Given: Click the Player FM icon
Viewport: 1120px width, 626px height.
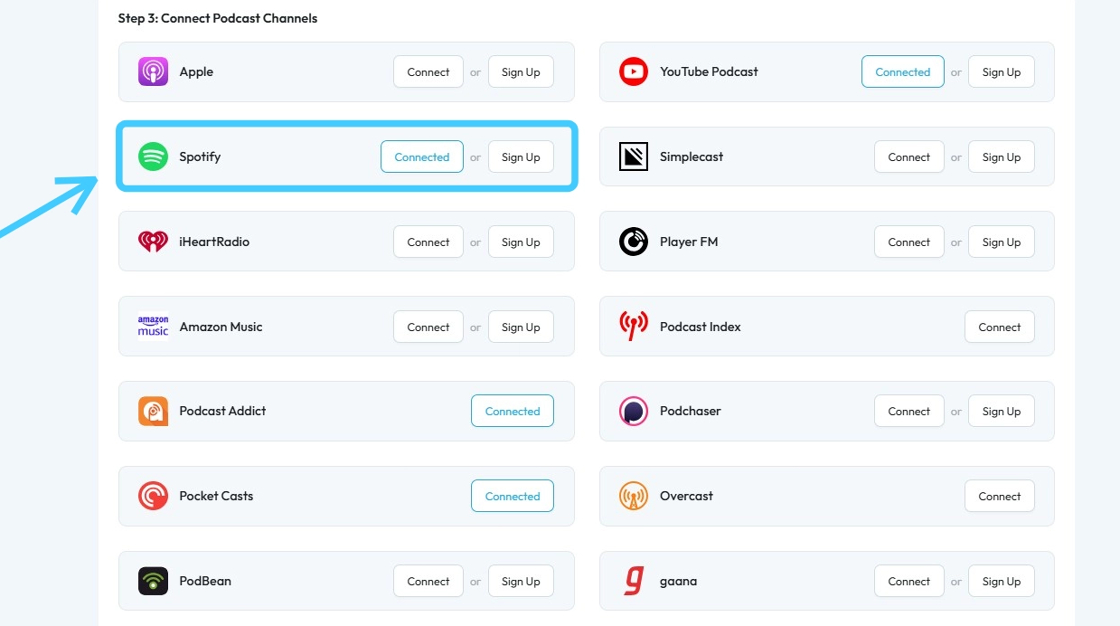Looking at the screenshot, I should (634, 242).
